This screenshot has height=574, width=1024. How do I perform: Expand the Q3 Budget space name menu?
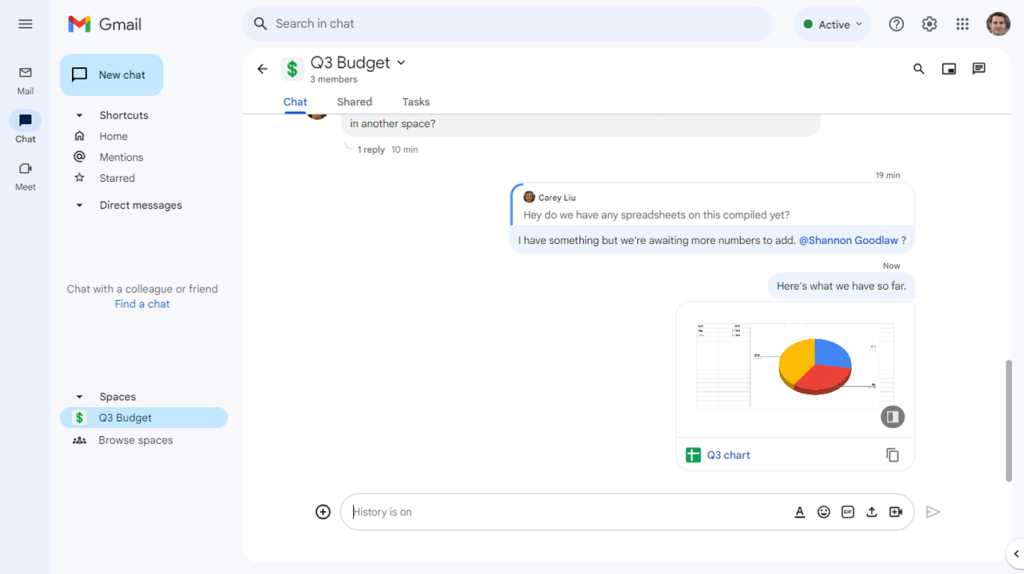point(401,63)
